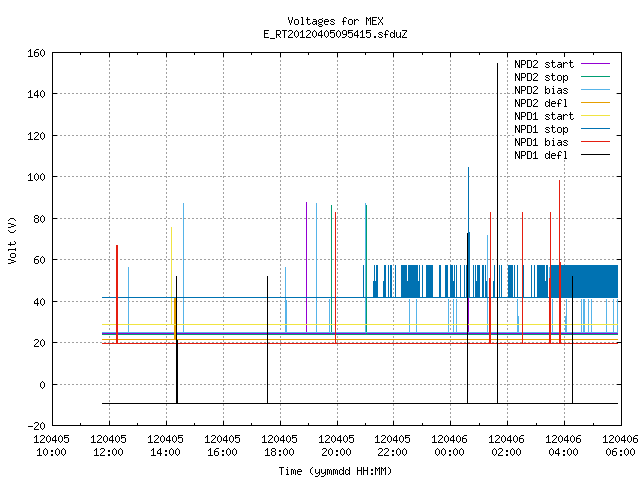
Task: Click the tallest black spike near 155 V
Action: (498, 233)
